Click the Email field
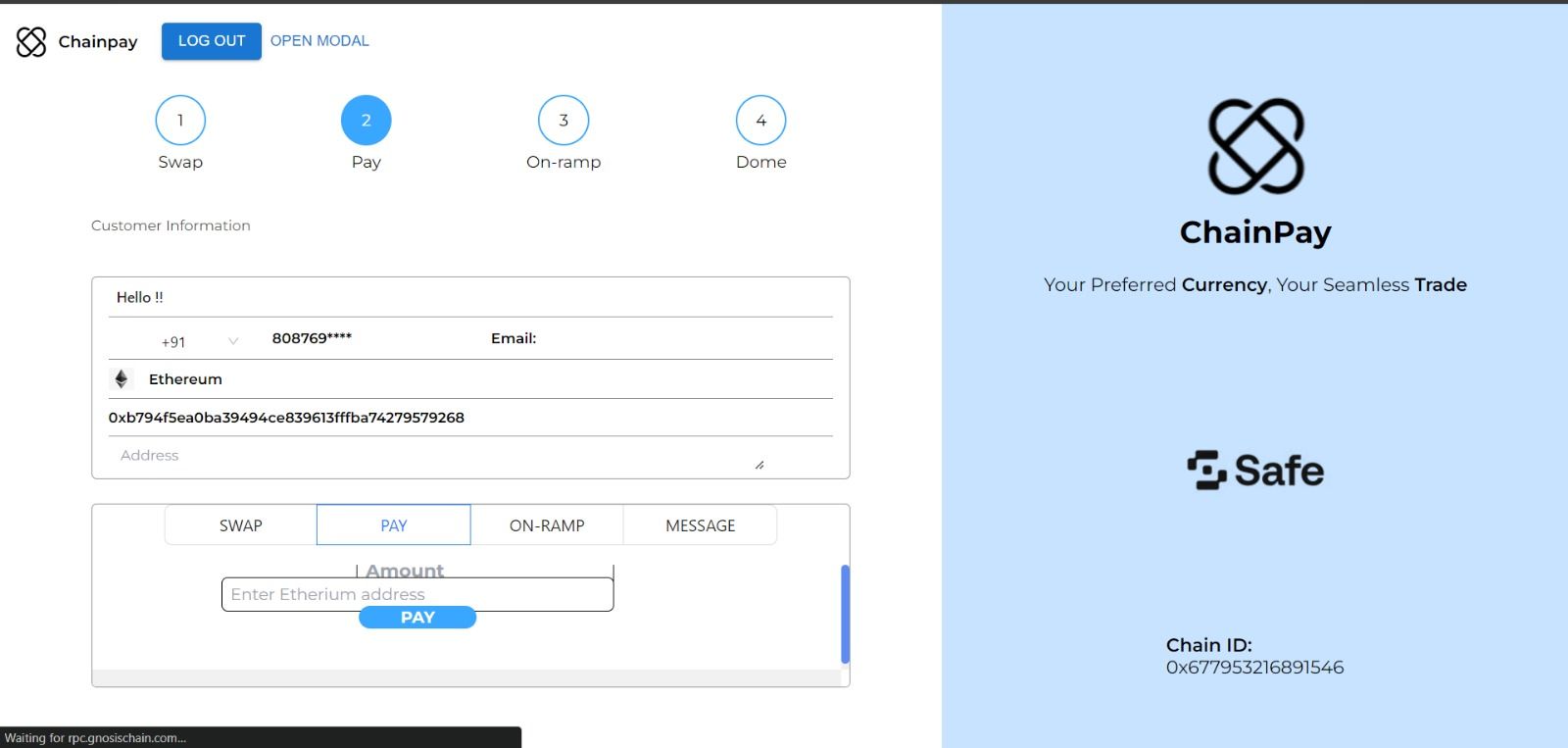Viewport: 1568px width, 748px height. (x=514, y=338)
